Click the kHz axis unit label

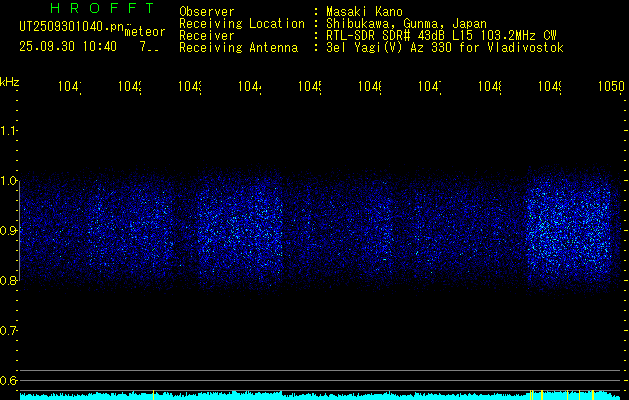(10, 81)
